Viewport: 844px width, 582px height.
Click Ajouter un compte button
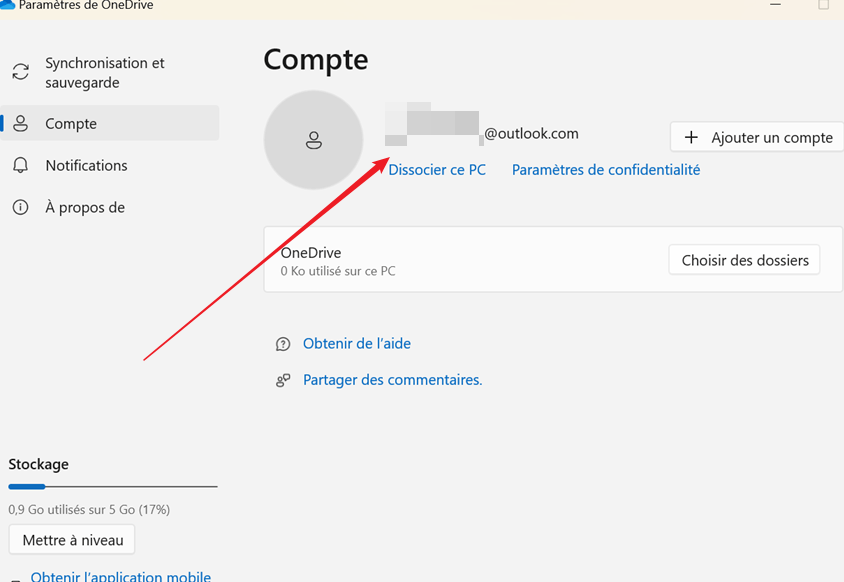(x=757, y=137)
